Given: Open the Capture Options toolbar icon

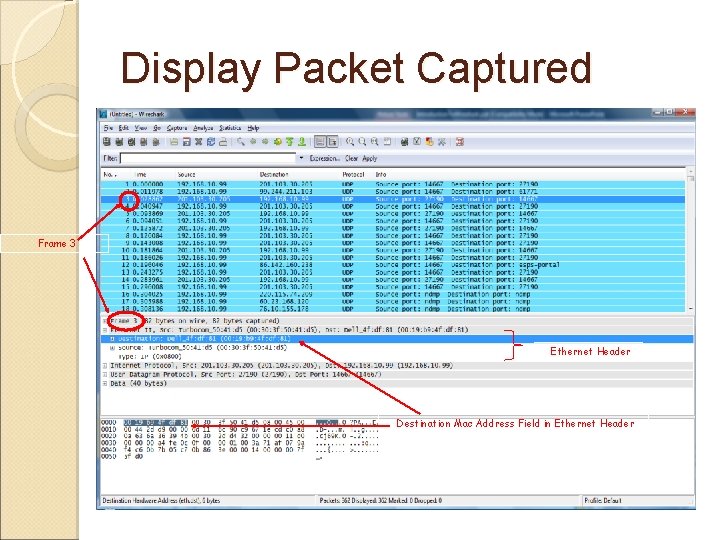Looking at the screenshot, I should coord(119,142).
